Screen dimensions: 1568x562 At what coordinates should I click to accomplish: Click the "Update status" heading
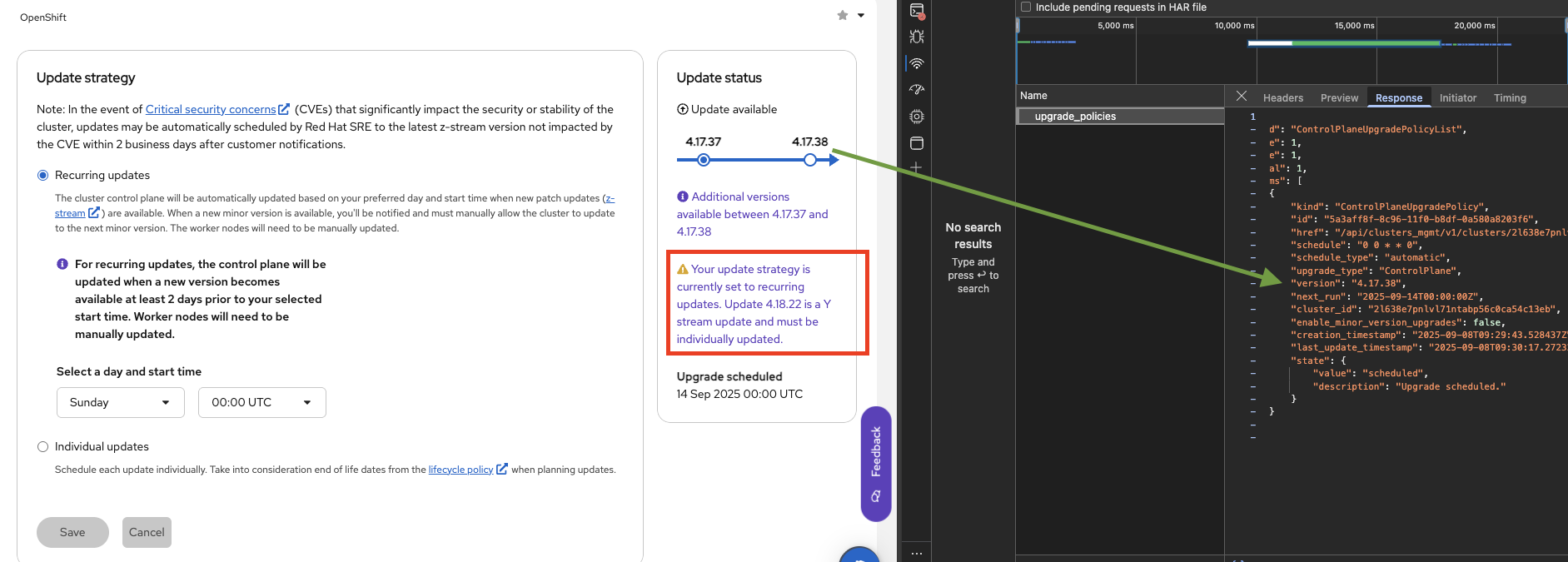tap(719, 77)
